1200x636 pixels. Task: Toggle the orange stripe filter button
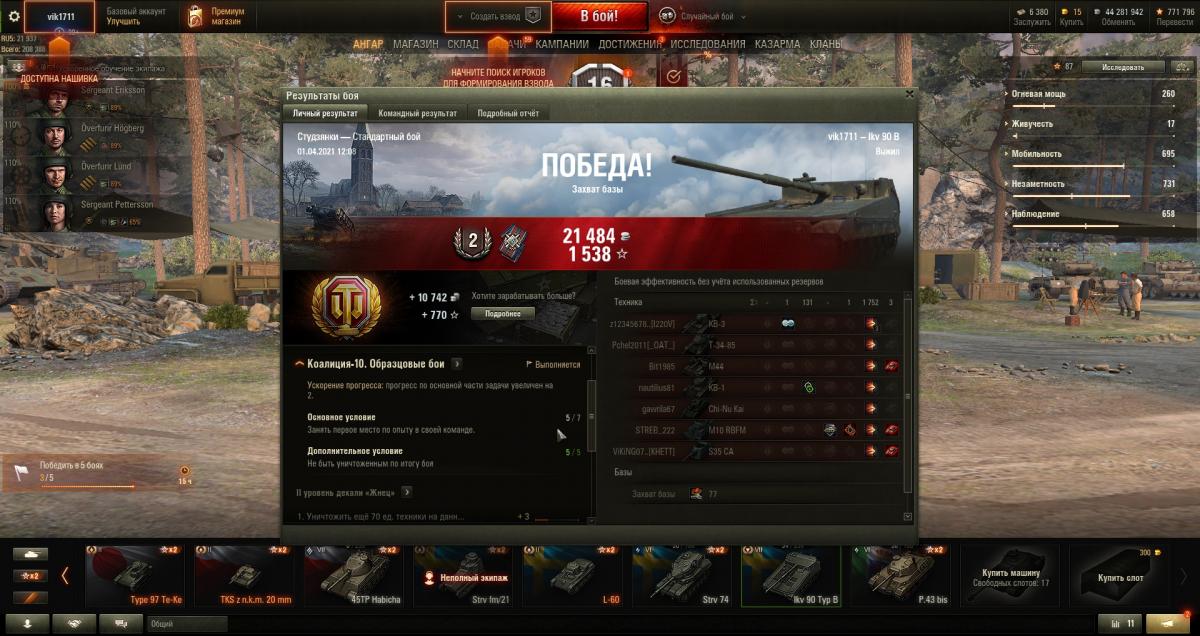pos(31,597)
